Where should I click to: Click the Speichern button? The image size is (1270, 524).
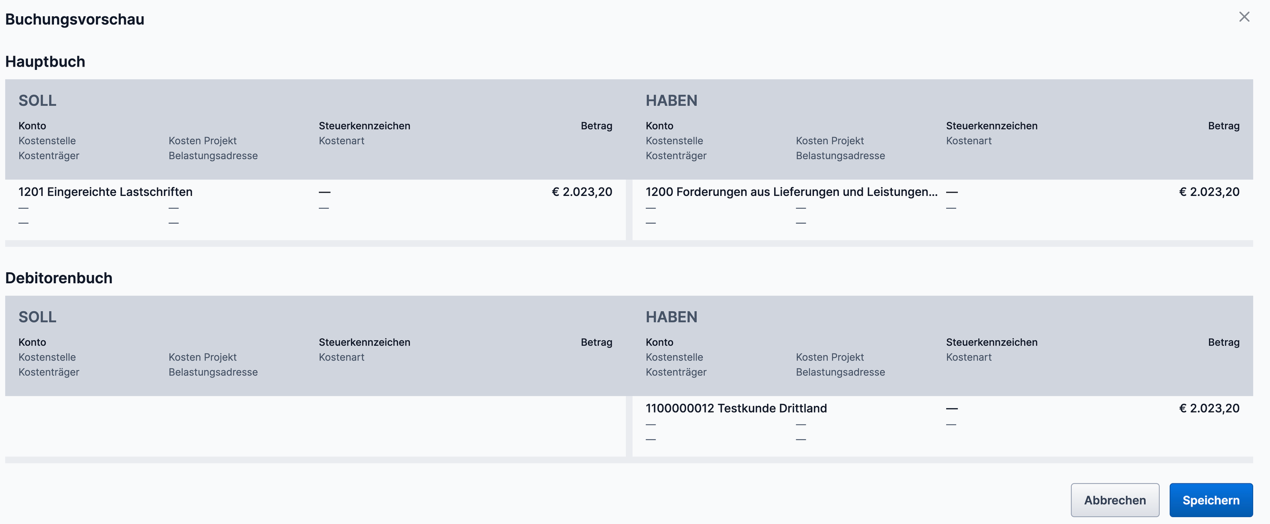point(1210,500)
